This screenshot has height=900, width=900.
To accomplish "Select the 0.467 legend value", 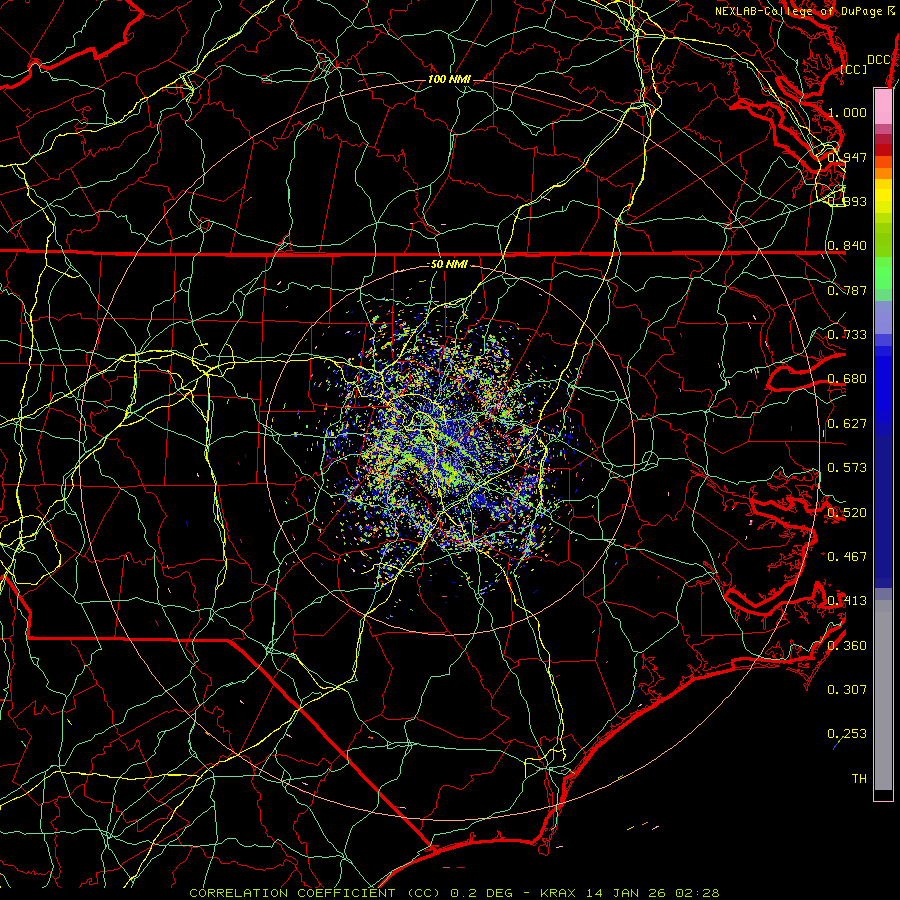I will point(847,557).
